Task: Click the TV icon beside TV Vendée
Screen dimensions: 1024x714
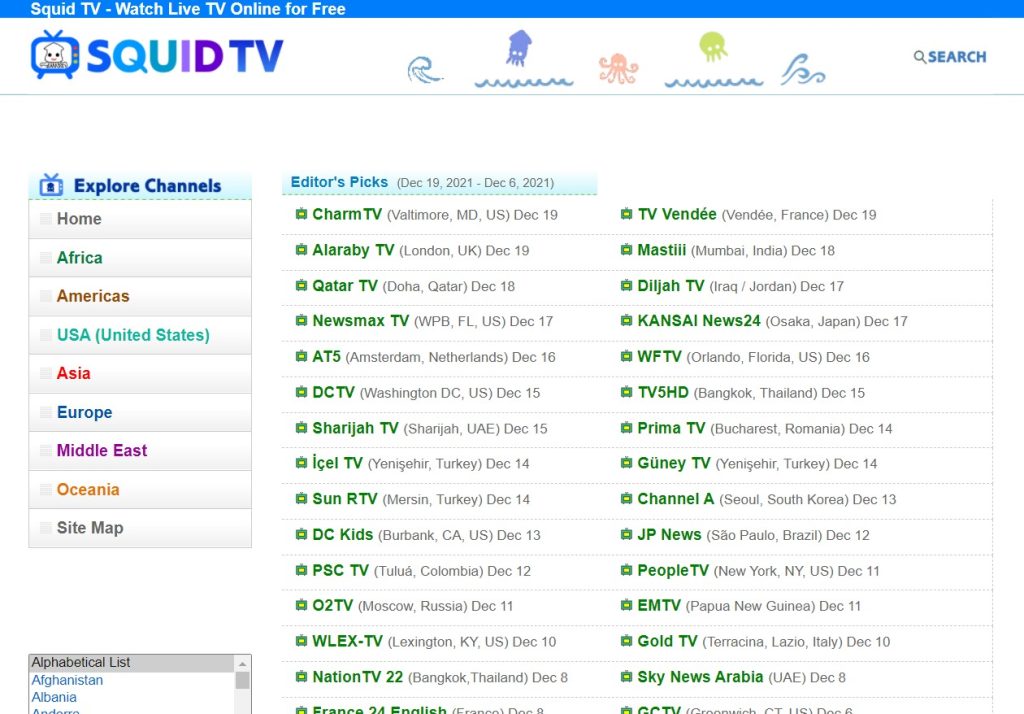Action: pyautogui.click(x=626, y=214)
